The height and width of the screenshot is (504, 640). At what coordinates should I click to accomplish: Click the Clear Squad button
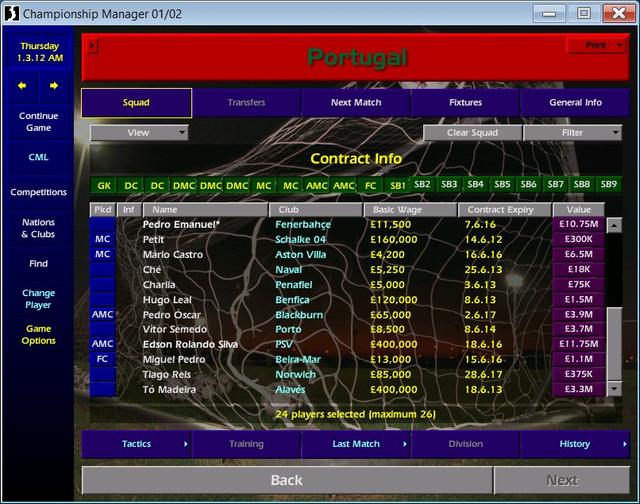coord(472,133)
